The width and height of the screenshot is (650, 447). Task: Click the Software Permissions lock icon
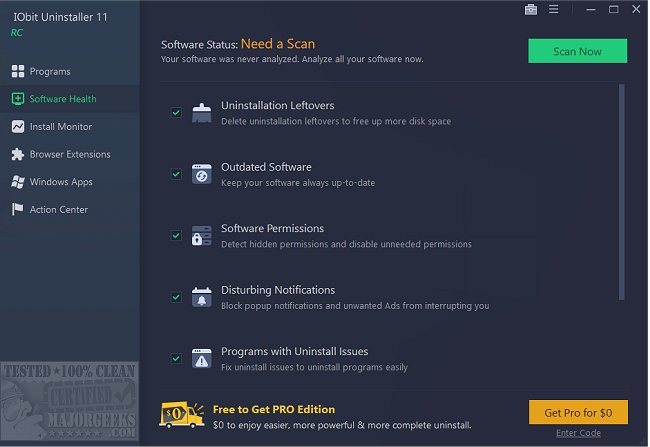tap(202, 236)
